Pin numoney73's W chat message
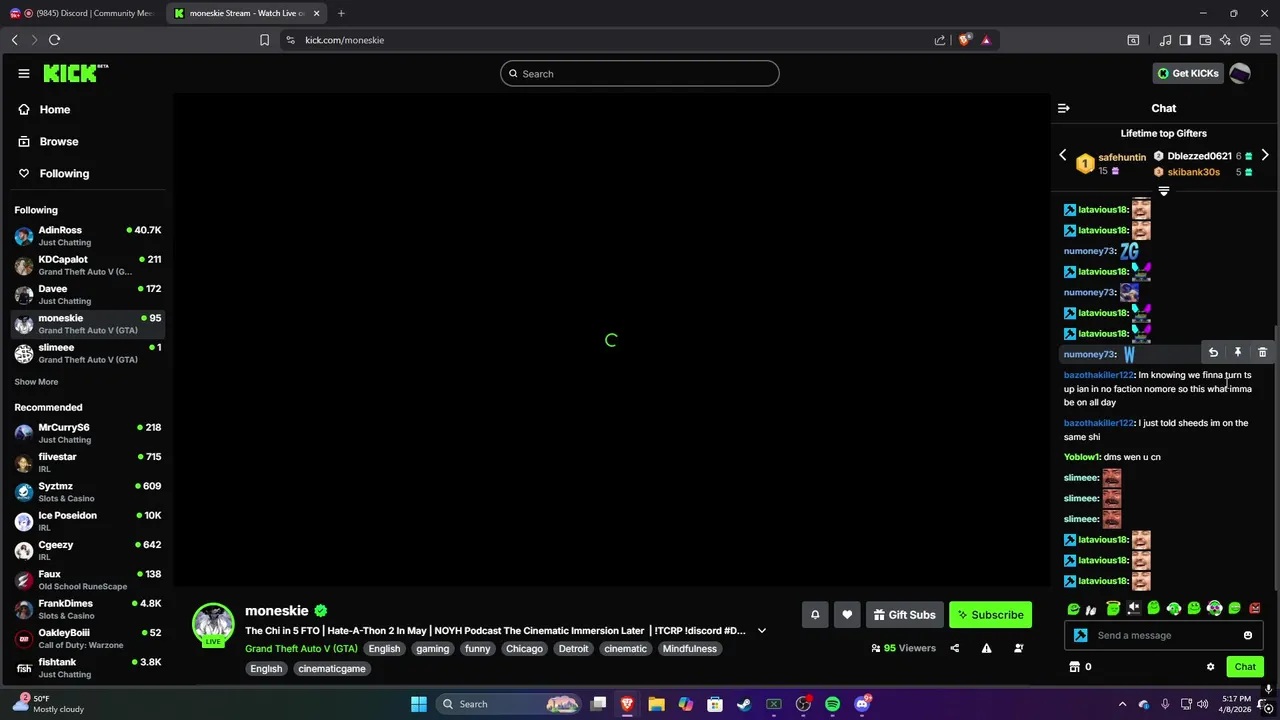The height and width of the screenshot is (720, 1280). (x=1238, y=353)
